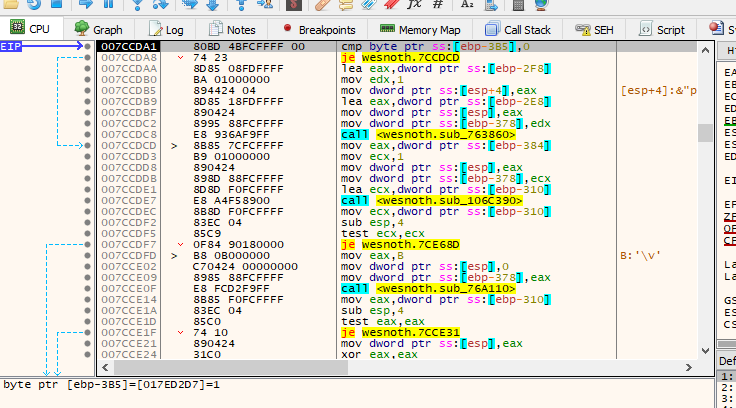Click the Run arrow toolbar icon
Screen dimensions: 736x408
[x=85, y=4]
